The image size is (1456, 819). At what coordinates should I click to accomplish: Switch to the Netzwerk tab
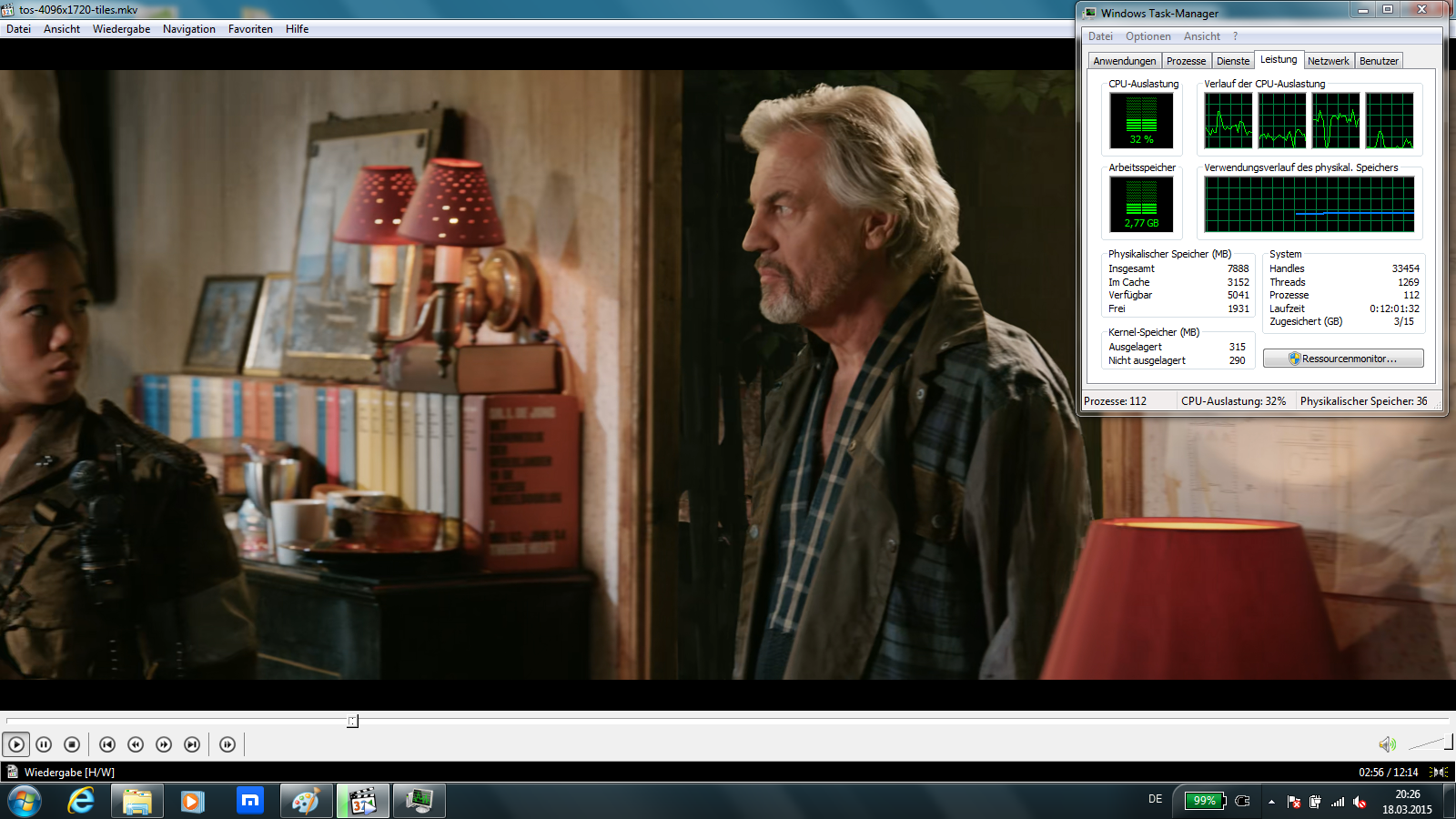pos(1329,61)
